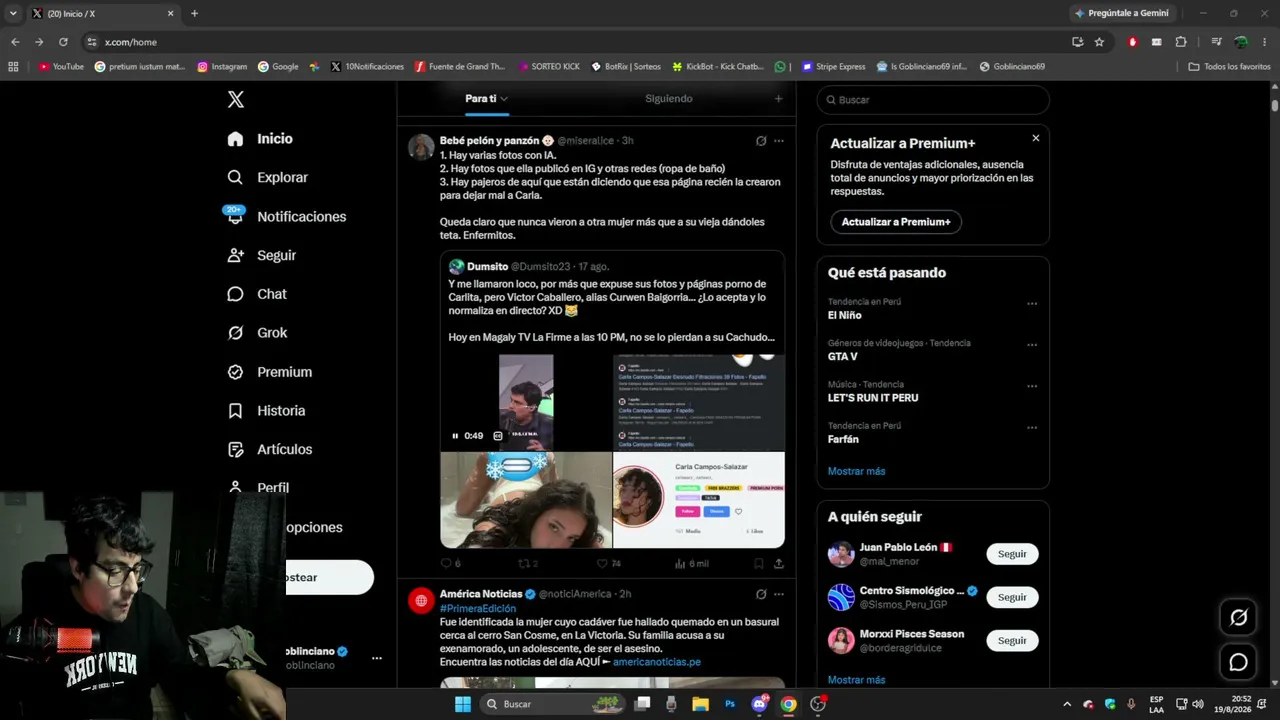Open the americanoticias.pe link
1280x720 pixels.
tap(657, 662)
